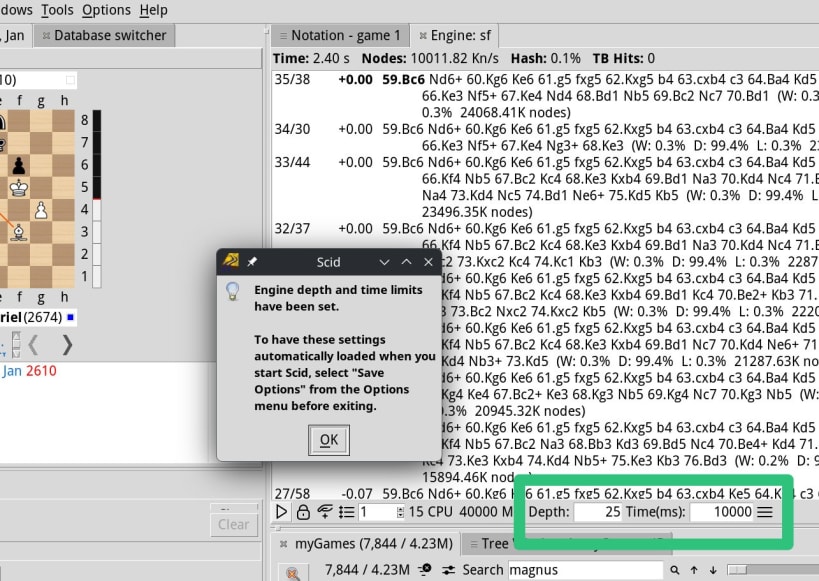Image resolution: width=819 pixels, height=581 pixels.
Task: Click the evaluation bar beside the board
Action: [97, 199]
